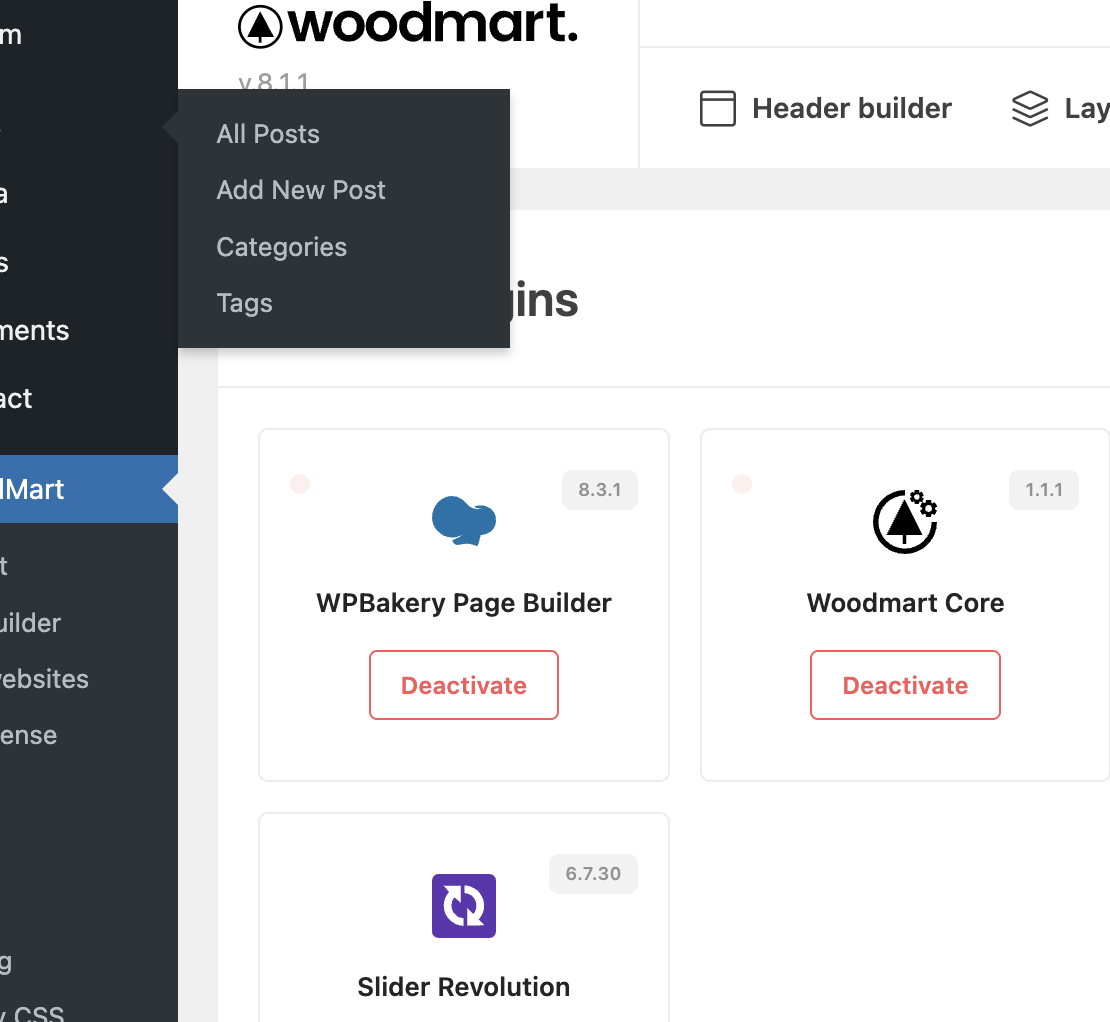The height and width of the screenshot is (1022, 1110).
Task: Click WPBakery Page Builder title
Action: point(464,603)
